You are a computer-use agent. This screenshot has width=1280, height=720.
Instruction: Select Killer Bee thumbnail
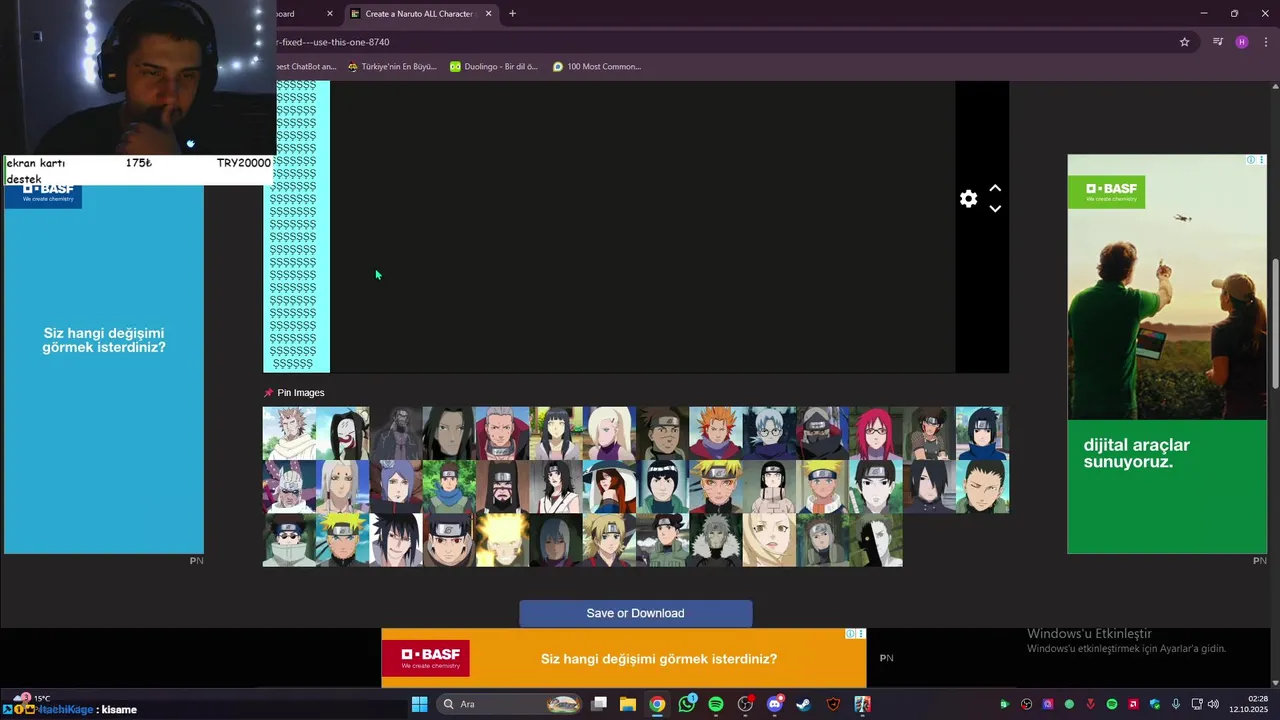(x=289, y=487)
